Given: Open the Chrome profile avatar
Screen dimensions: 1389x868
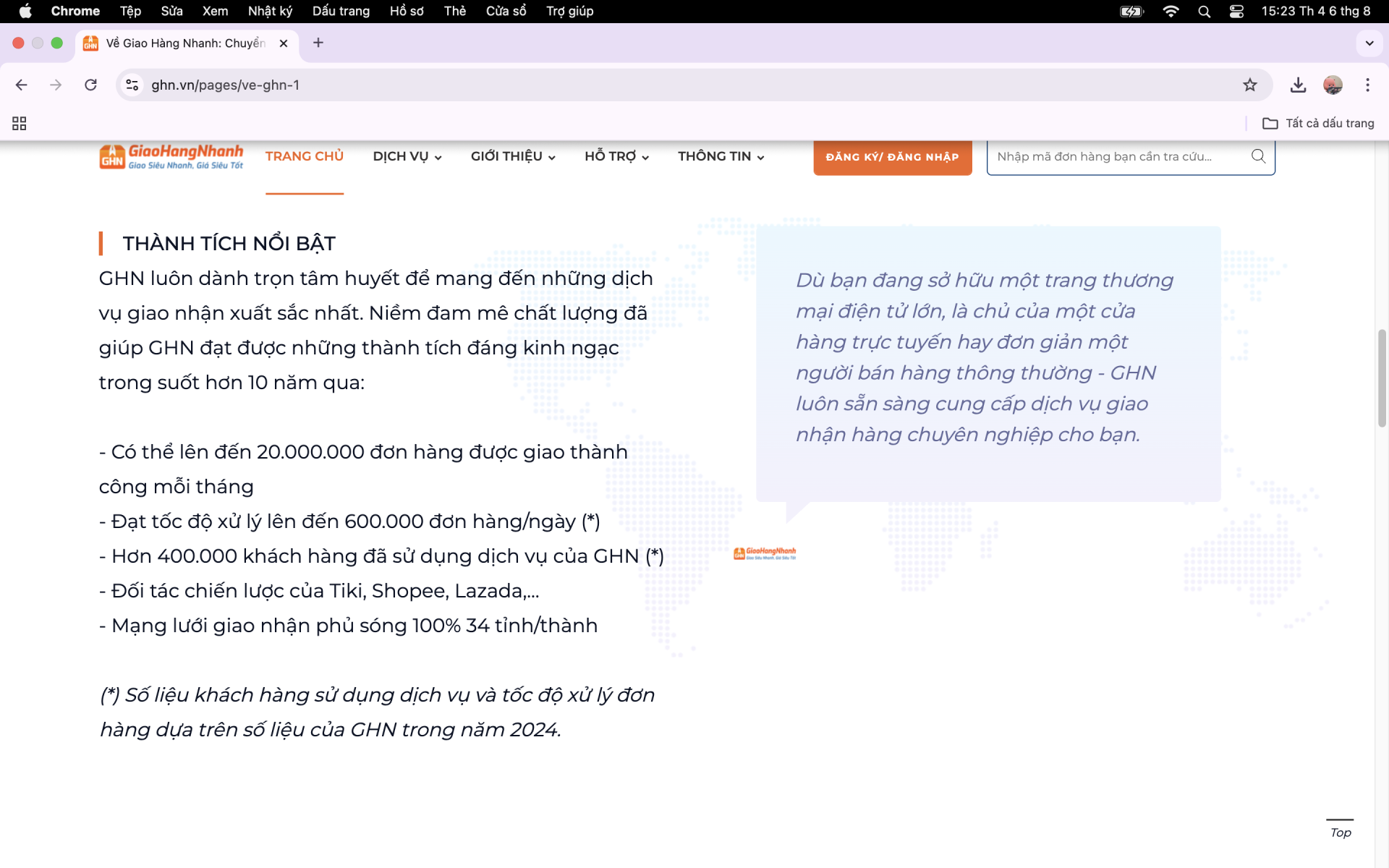Looking at the screenshot, I should tap(1333, 85).
